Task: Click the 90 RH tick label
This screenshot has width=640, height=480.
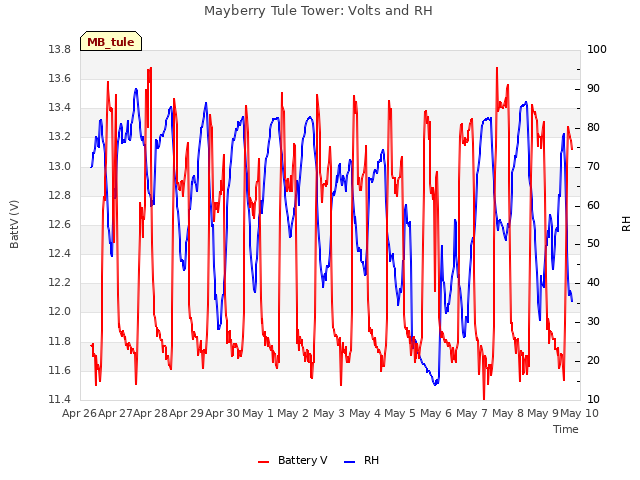Action: [x=593, y=88]
